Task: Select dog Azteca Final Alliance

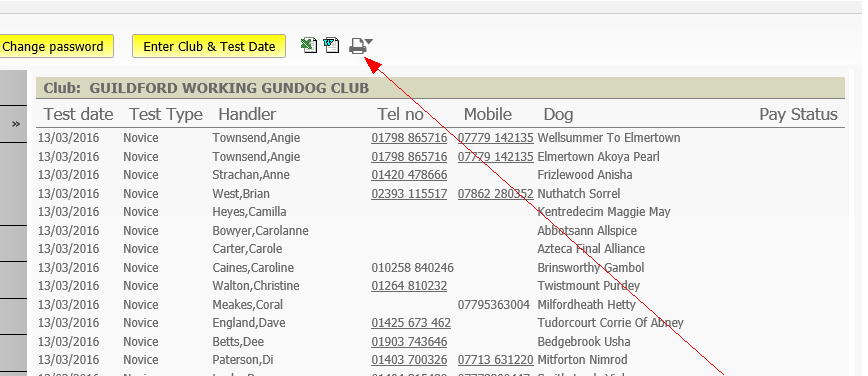Action: [x=591, y=249]
